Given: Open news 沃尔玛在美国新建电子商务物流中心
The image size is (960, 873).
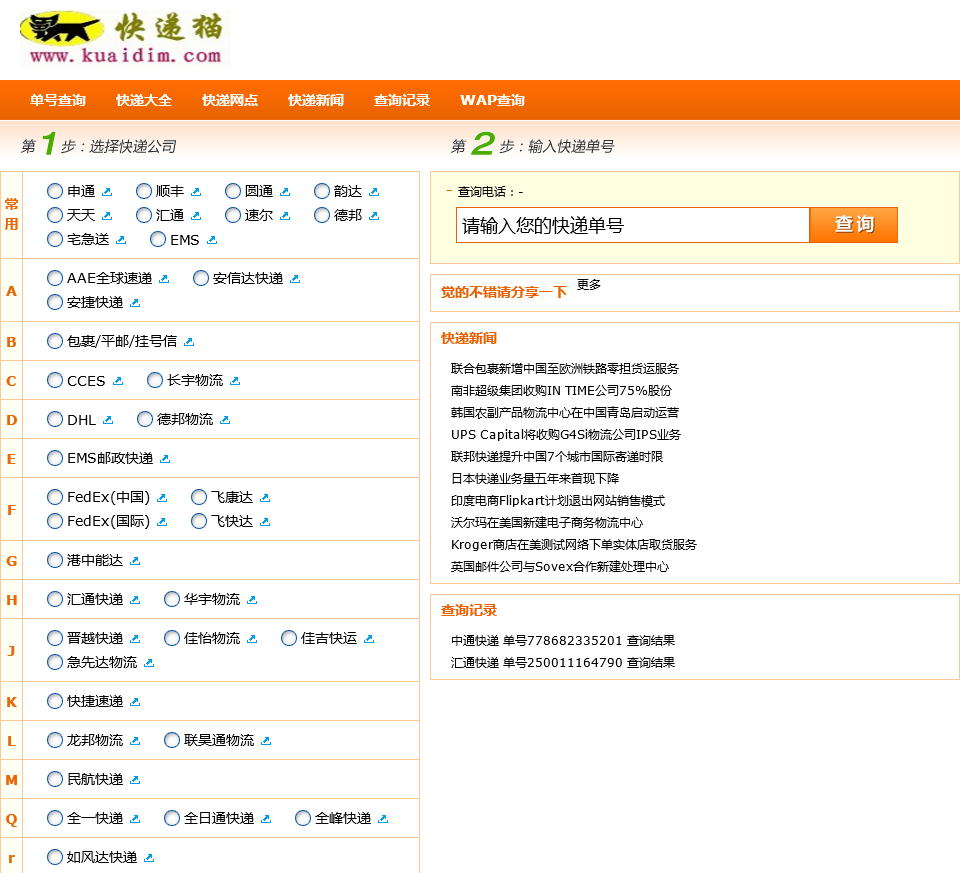Looking at the screenshot, I should (x=547, y=523).
